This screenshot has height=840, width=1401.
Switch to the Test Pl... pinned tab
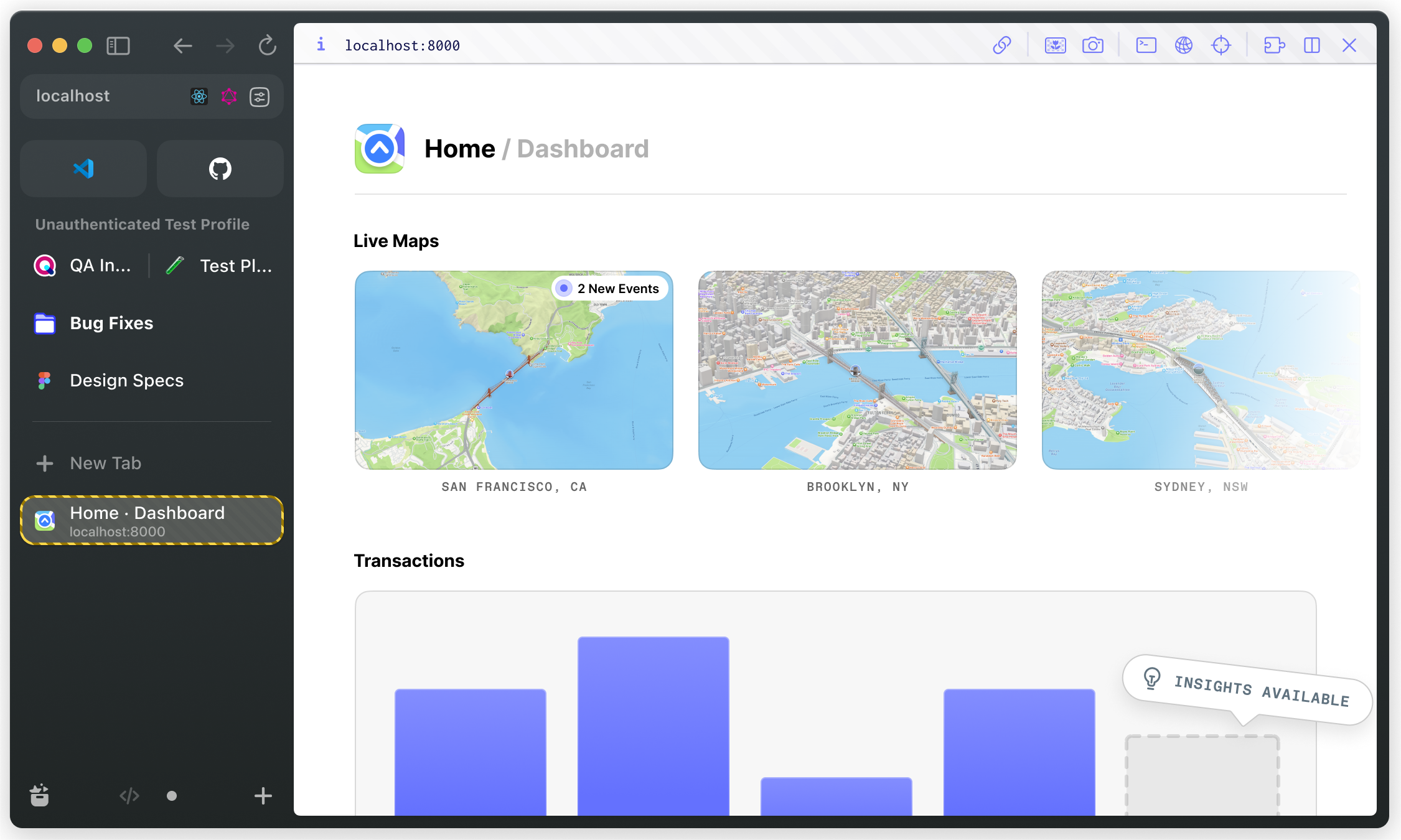(x=218, y=266)
